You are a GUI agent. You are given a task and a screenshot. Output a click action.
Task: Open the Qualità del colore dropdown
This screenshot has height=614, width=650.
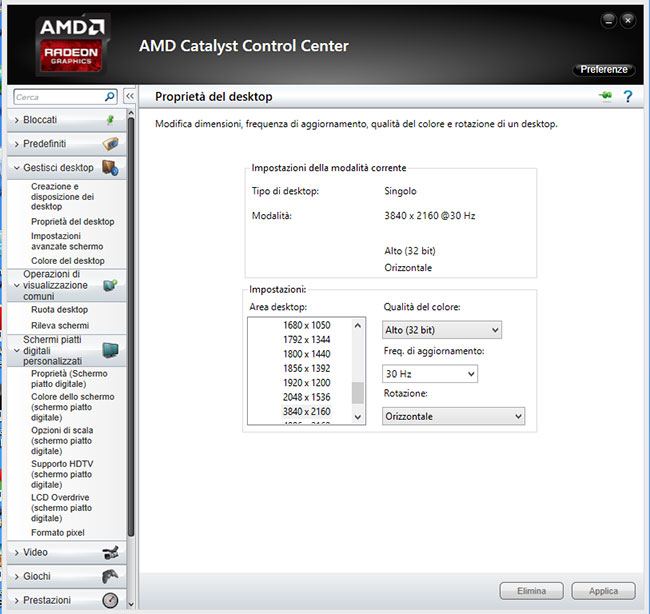(441, 330)
